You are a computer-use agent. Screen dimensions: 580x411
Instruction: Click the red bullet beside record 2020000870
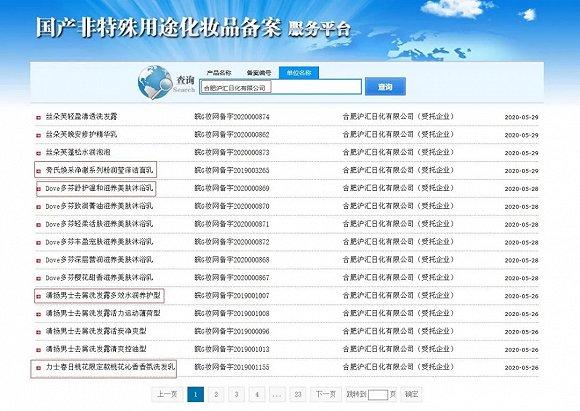tap(38, 206)
